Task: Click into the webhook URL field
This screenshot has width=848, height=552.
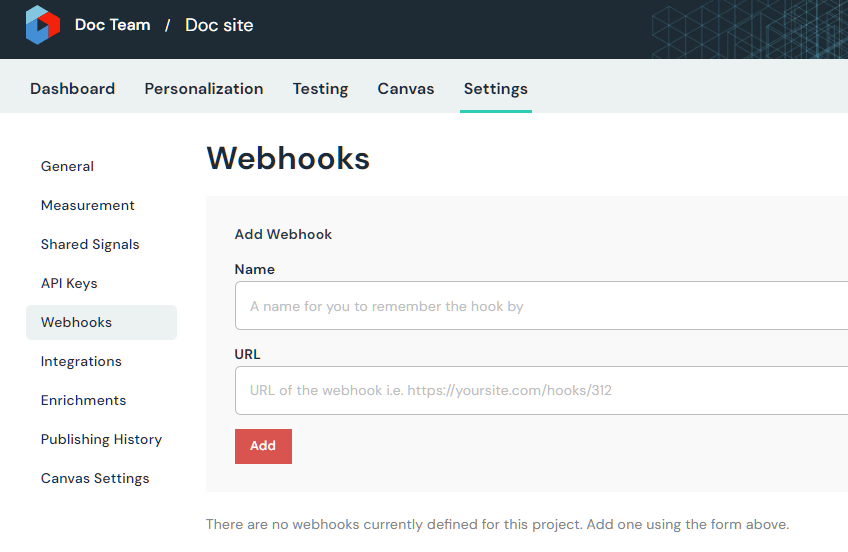Action: tap(540, 390)
